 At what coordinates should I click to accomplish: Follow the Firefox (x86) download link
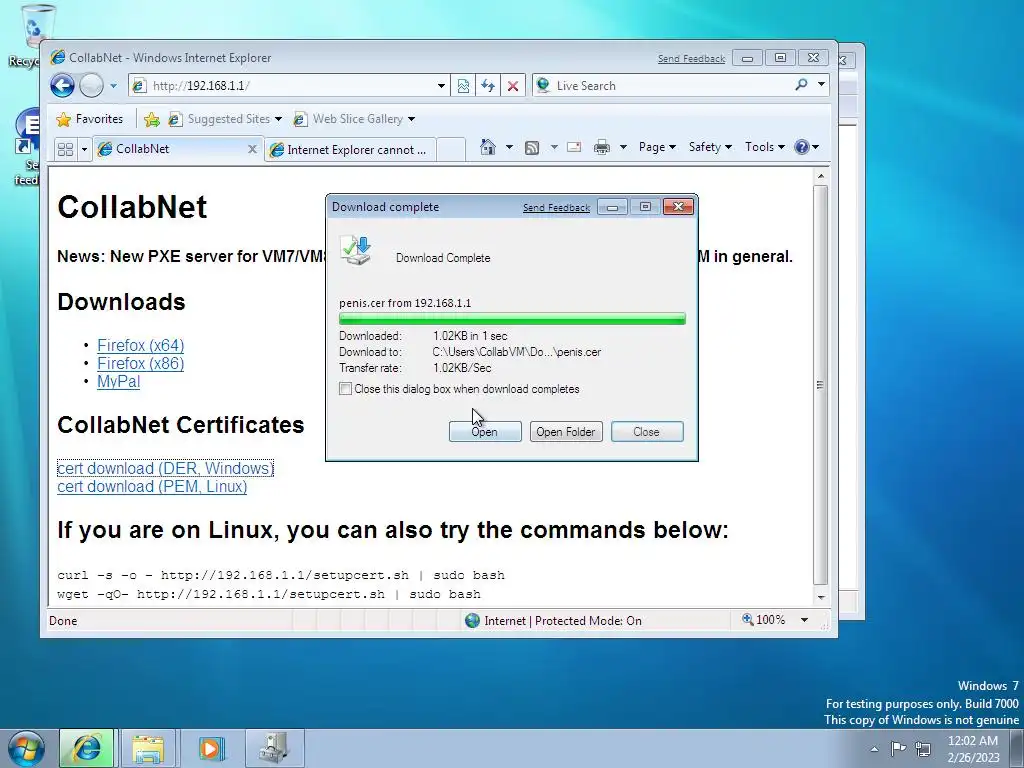pyautogui.click(x=140, y=364)
